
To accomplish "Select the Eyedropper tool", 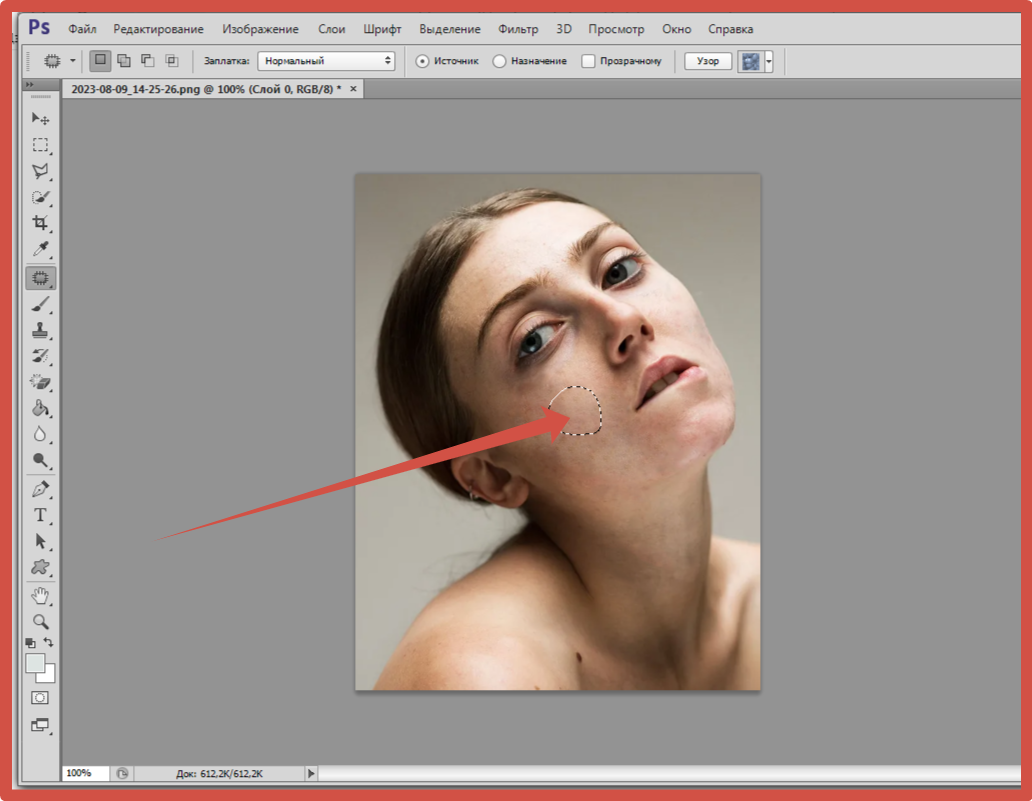I will 40,249.
